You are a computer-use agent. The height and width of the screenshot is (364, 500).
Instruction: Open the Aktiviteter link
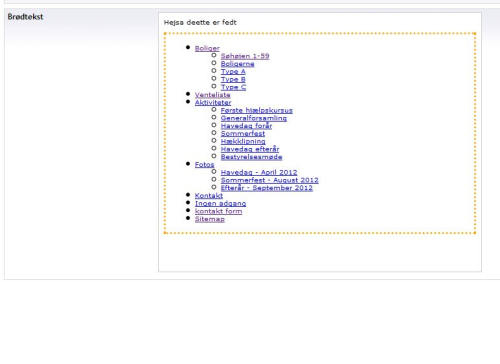tap(213, 102)
